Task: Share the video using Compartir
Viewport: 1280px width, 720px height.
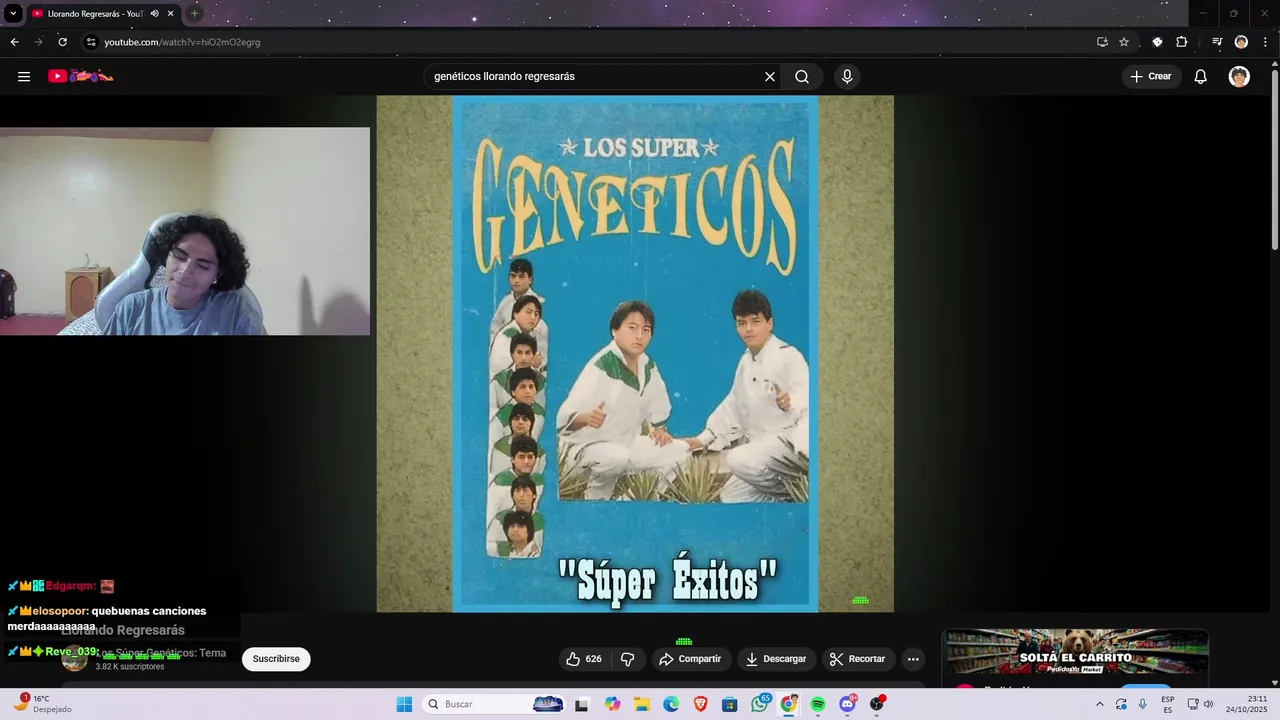Action: point(690,659)
